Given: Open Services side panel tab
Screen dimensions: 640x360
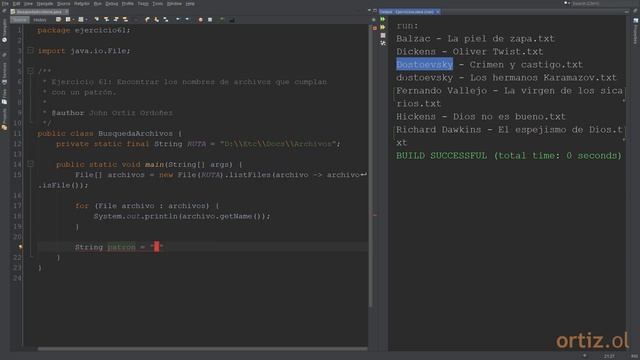Looking at the screenshot, I should click(x=4, y=73).
